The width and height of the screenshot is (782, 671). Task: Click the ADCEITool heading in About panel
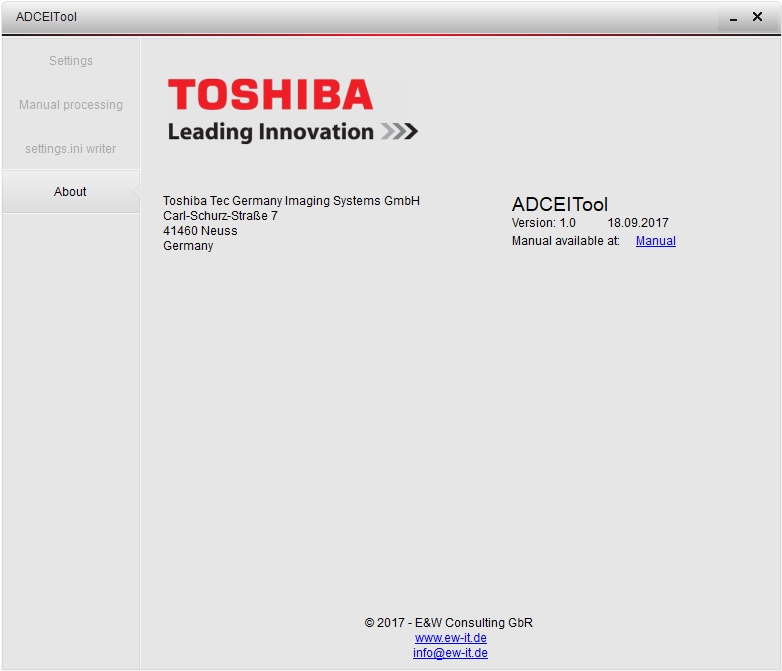[559, 205]
